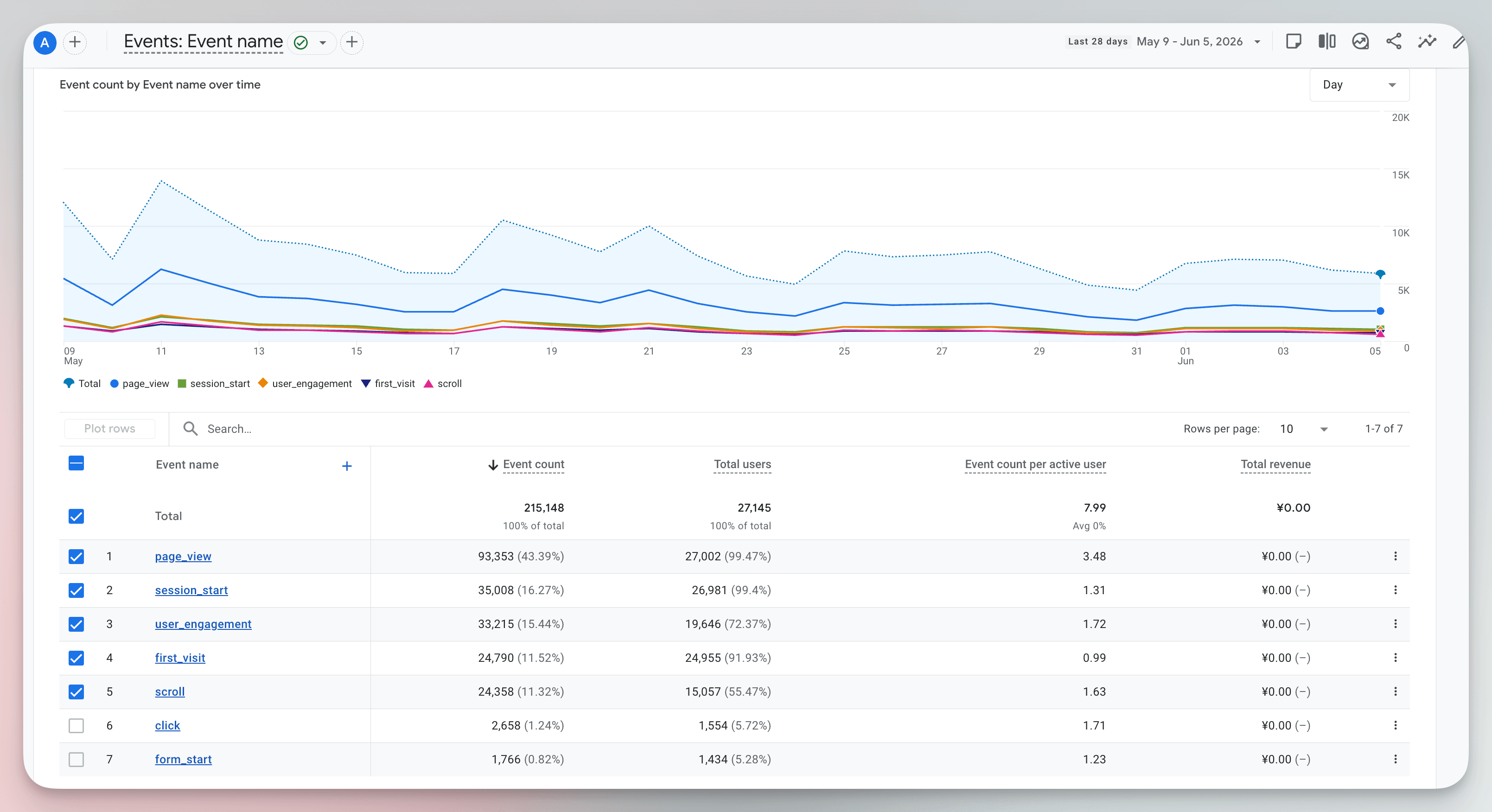Add a comparison with the plus beside A
The height and width of the screenshot is (812, 1492).
75,42
